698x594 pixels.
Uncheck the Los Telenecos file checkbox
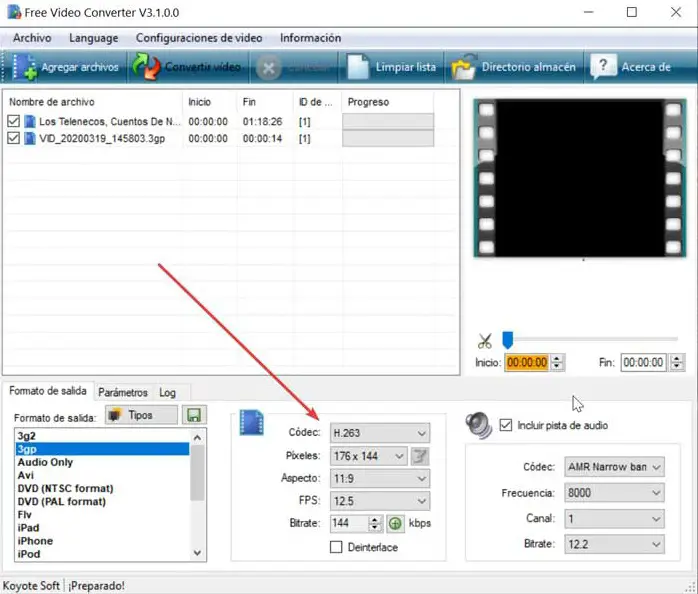(x=13, y=121)
